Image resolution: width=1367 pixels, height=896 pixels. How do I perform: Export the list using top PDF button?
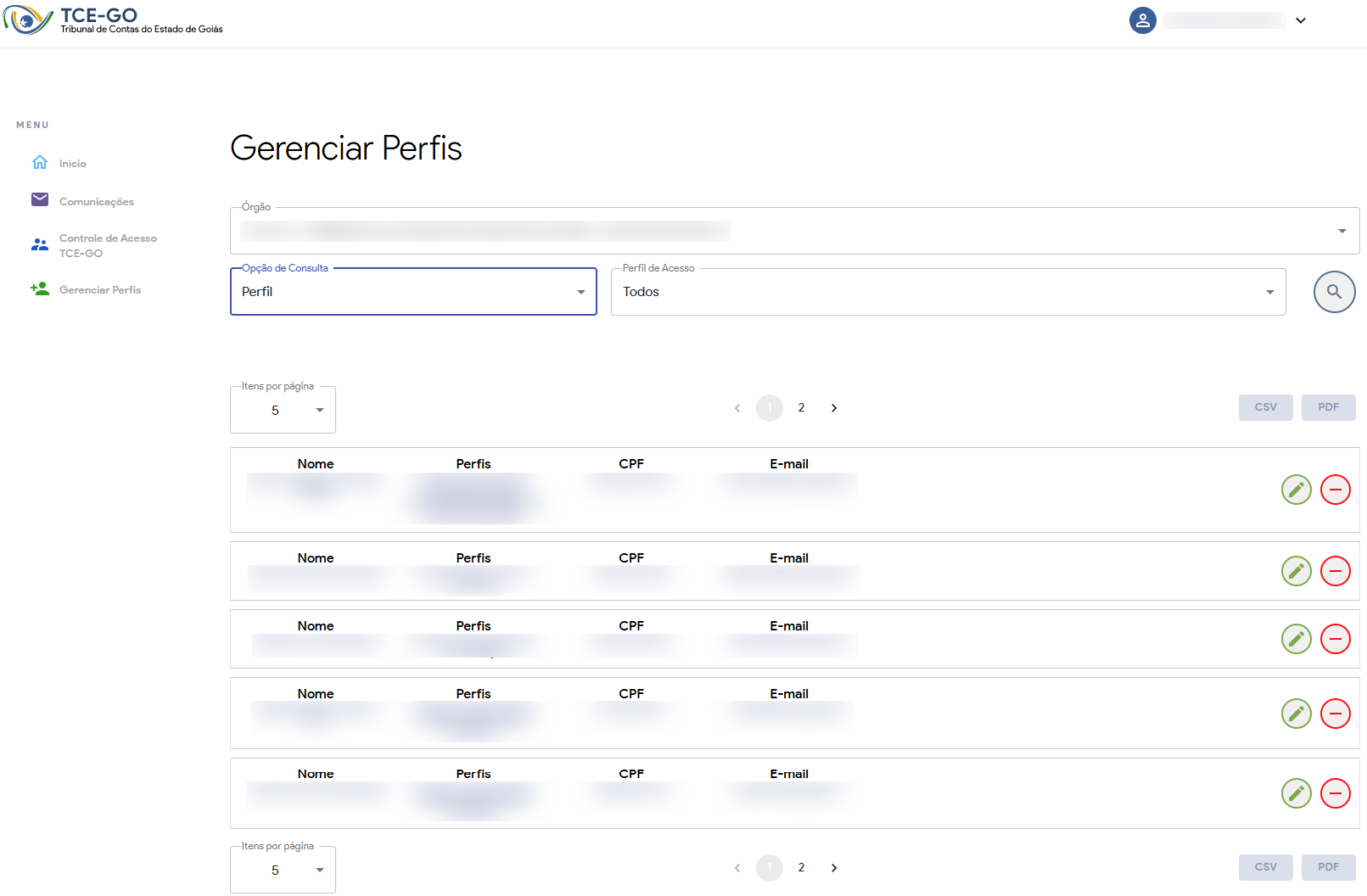[x=1328, y=407]
